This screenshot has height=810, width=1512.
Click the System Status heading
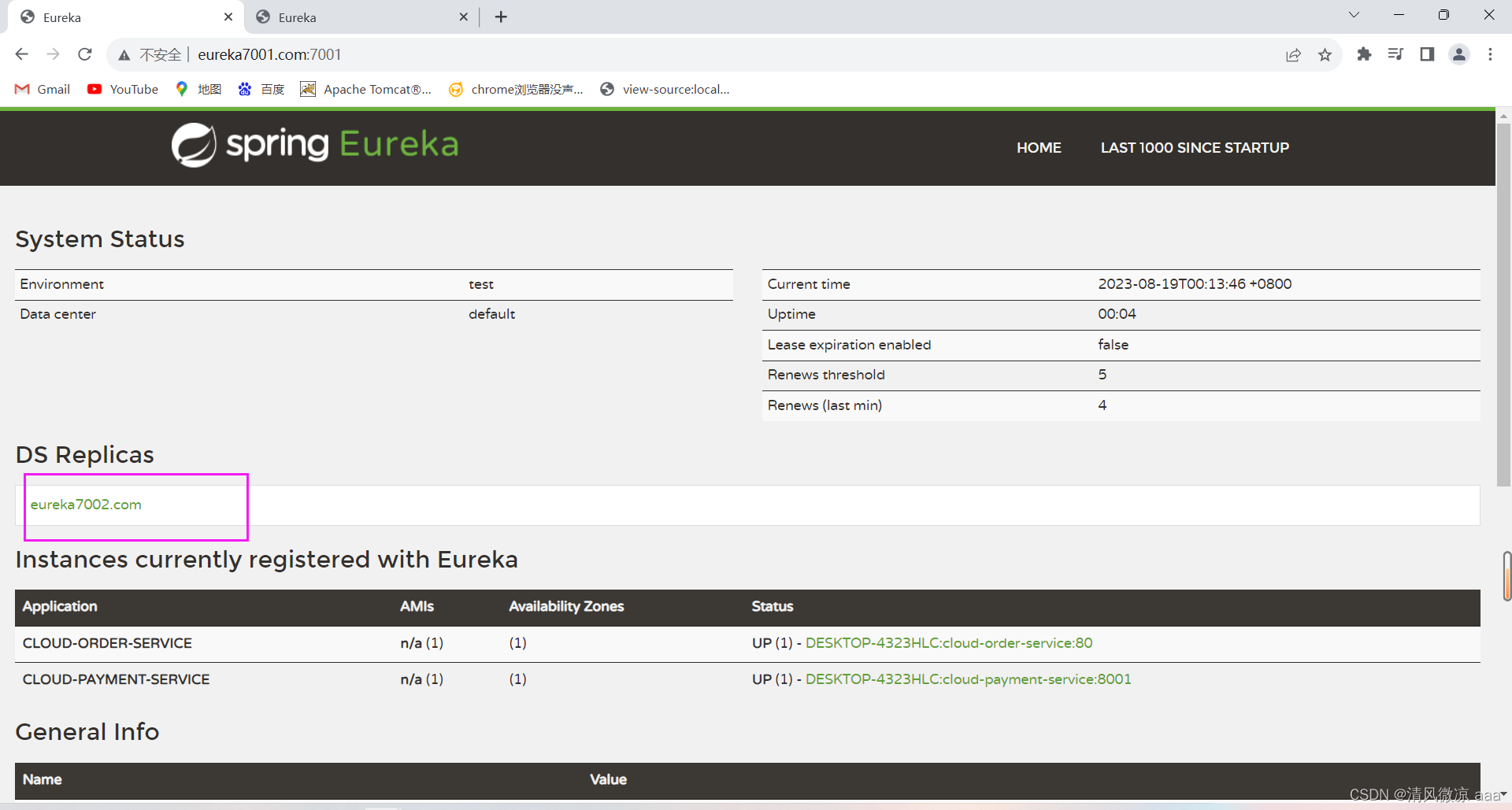100,239
